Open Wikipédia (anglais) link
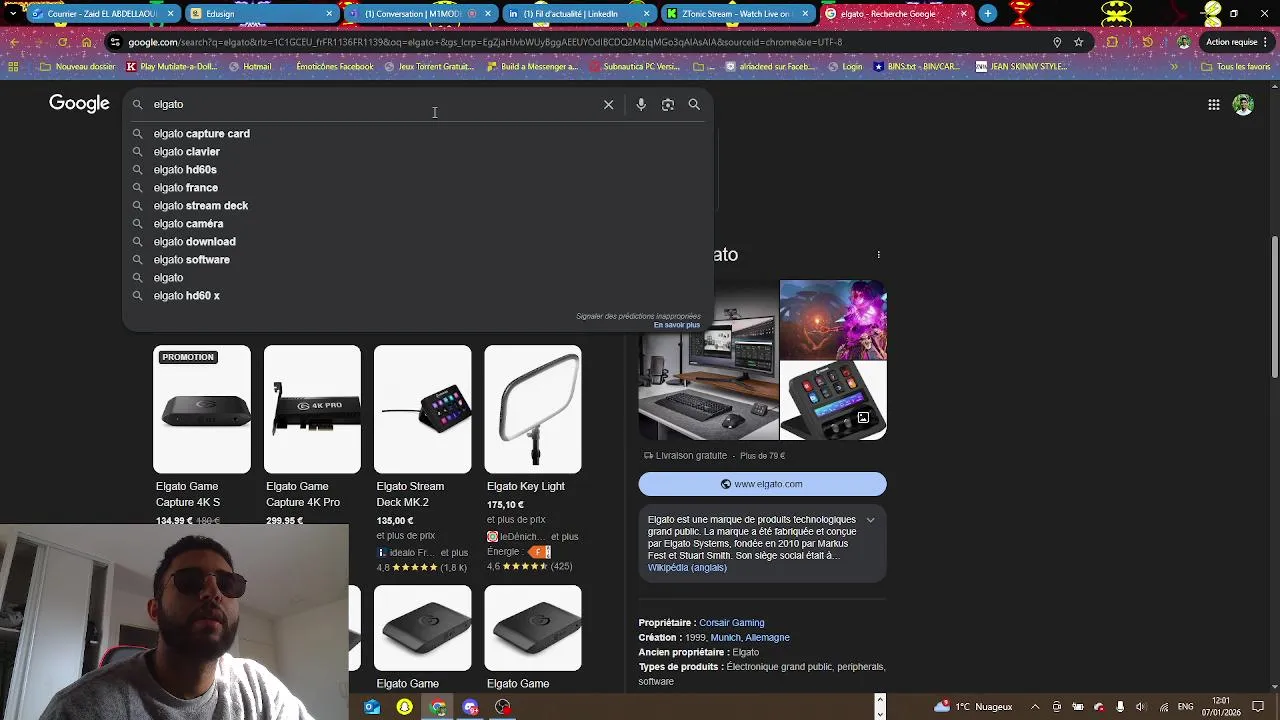The width and height of the screenshot is (1280, 720). pyautogui.click(x=687, y=567)
